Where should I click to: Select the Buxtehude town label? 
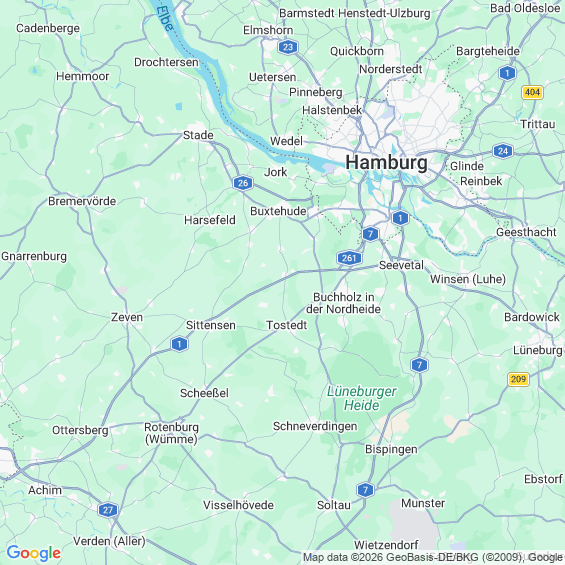click(x=278, y=211)
